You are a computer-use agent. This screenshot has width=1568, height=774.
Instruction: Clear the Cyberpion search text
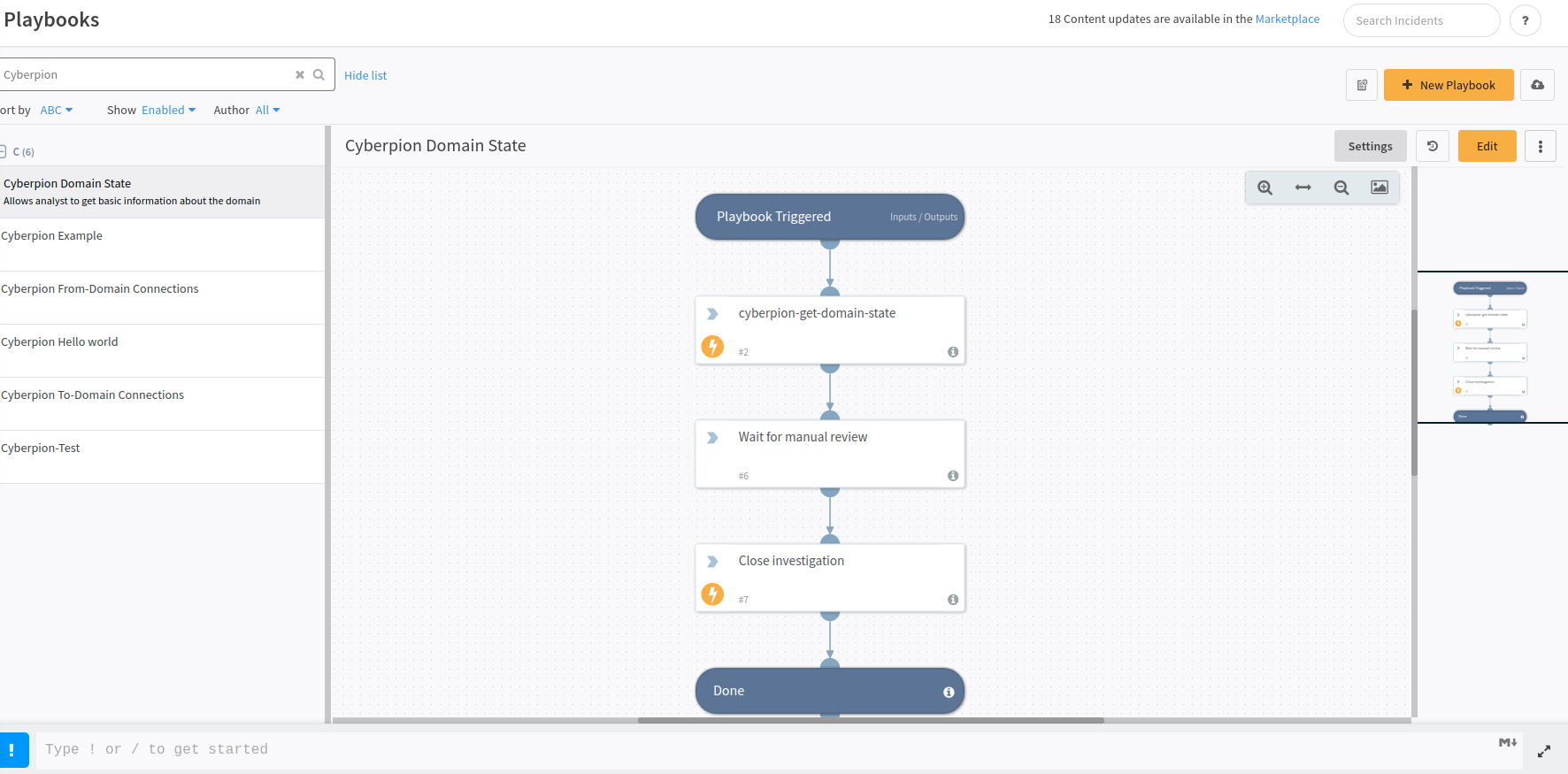pos(300,75)
